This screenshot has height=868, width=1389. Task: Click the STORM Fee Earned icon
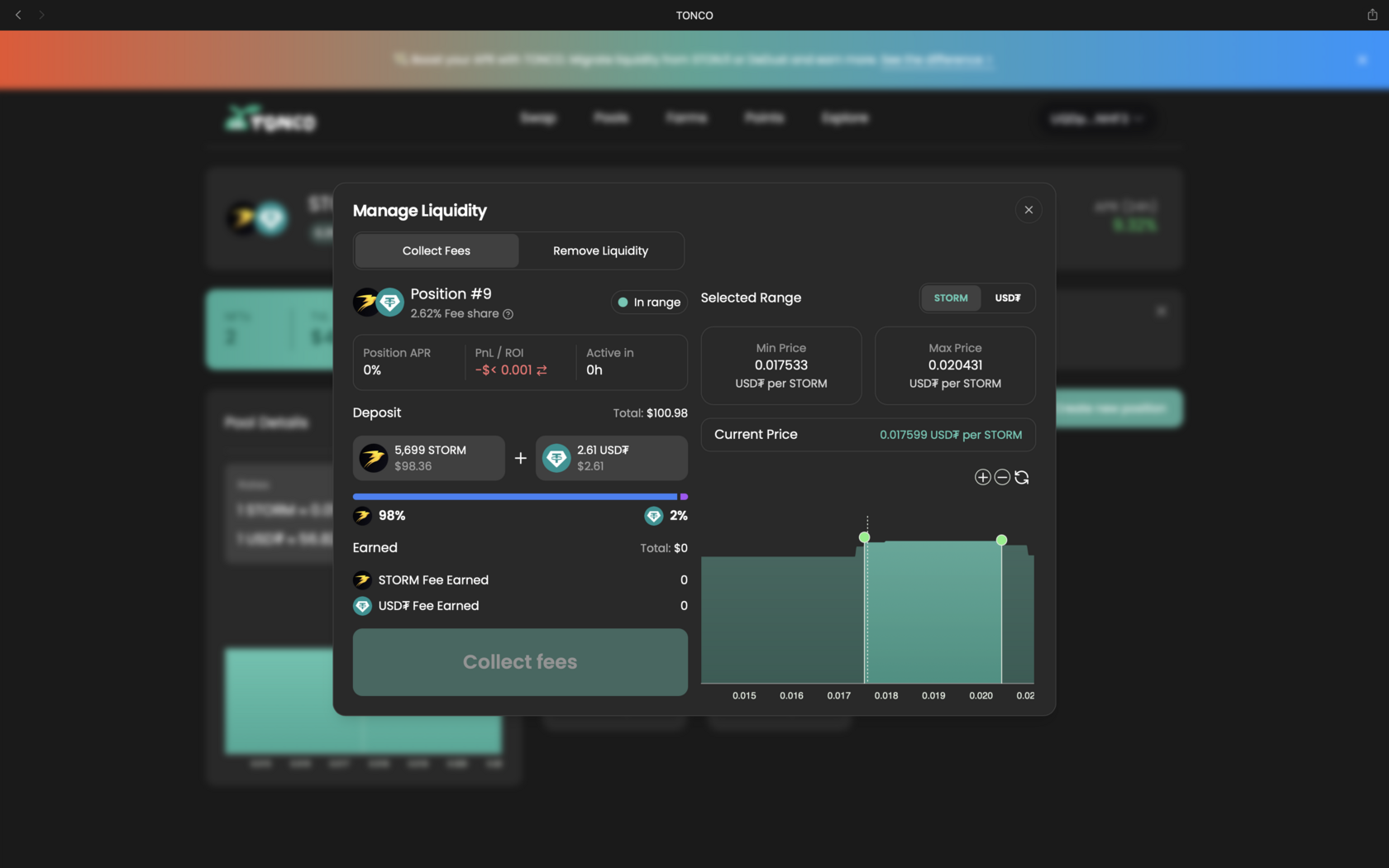362,580
